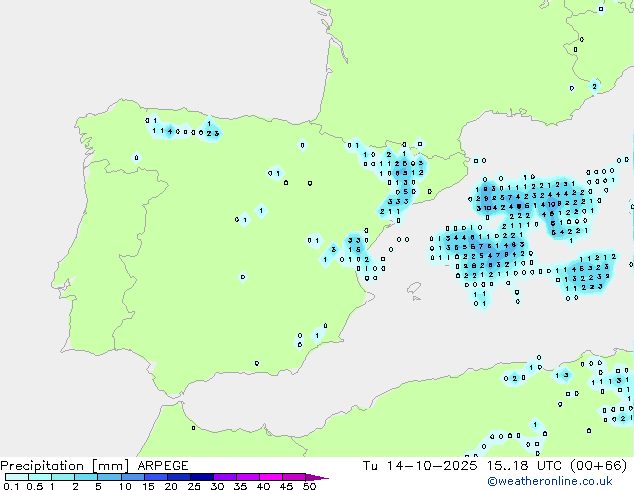Click the "50" value under the scale
This screenshot has height=490, width=634.
coord(309,486)
